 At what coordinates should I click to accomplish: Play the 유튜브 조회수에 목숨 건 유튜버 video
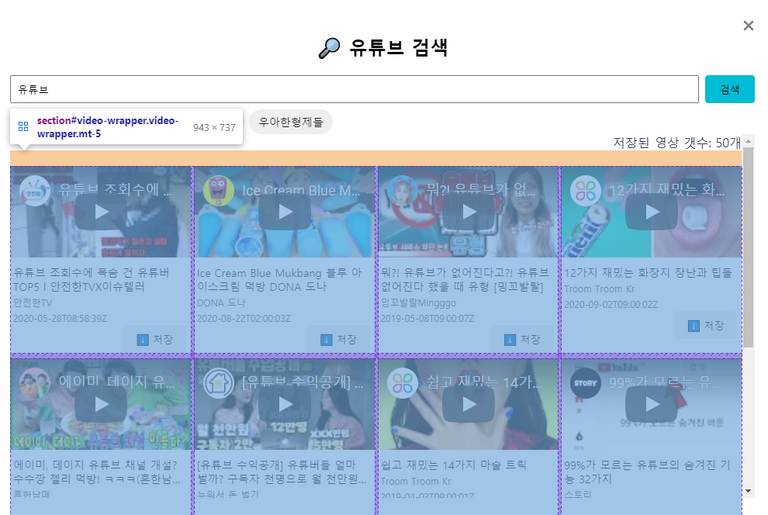coord(101,212)
